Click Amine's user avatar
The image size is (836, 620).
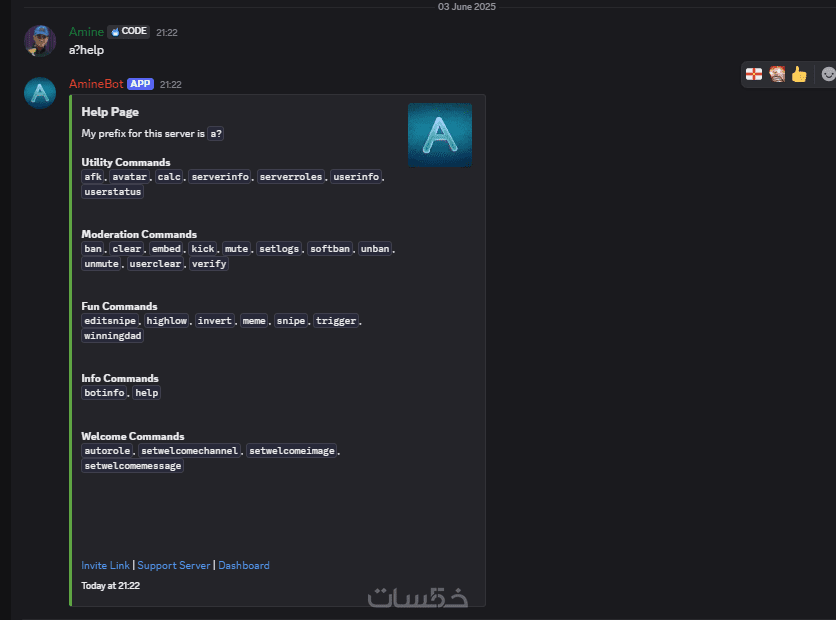point(40,41)
